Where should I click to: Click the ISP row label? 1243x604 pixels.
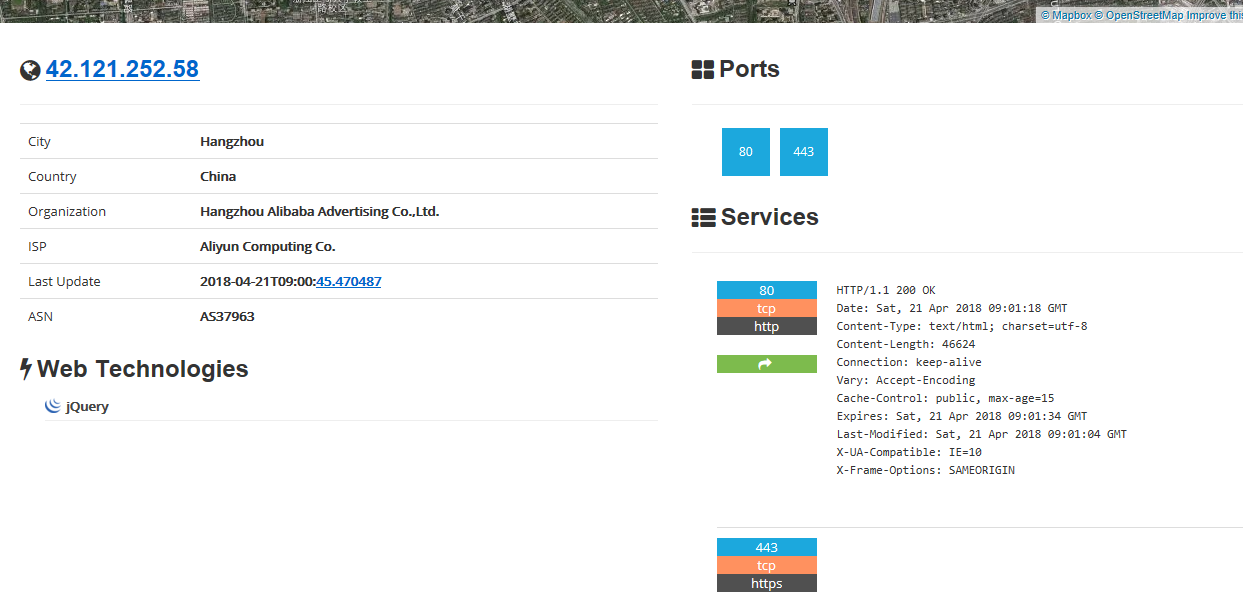click(x=37, y=247)
